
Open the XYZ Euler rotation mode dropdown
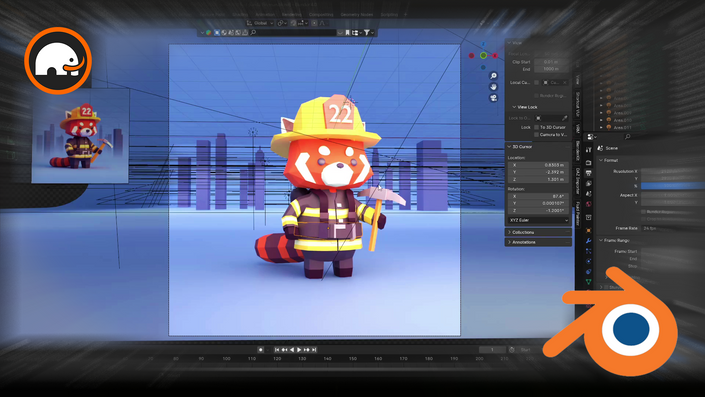[539, 220]
